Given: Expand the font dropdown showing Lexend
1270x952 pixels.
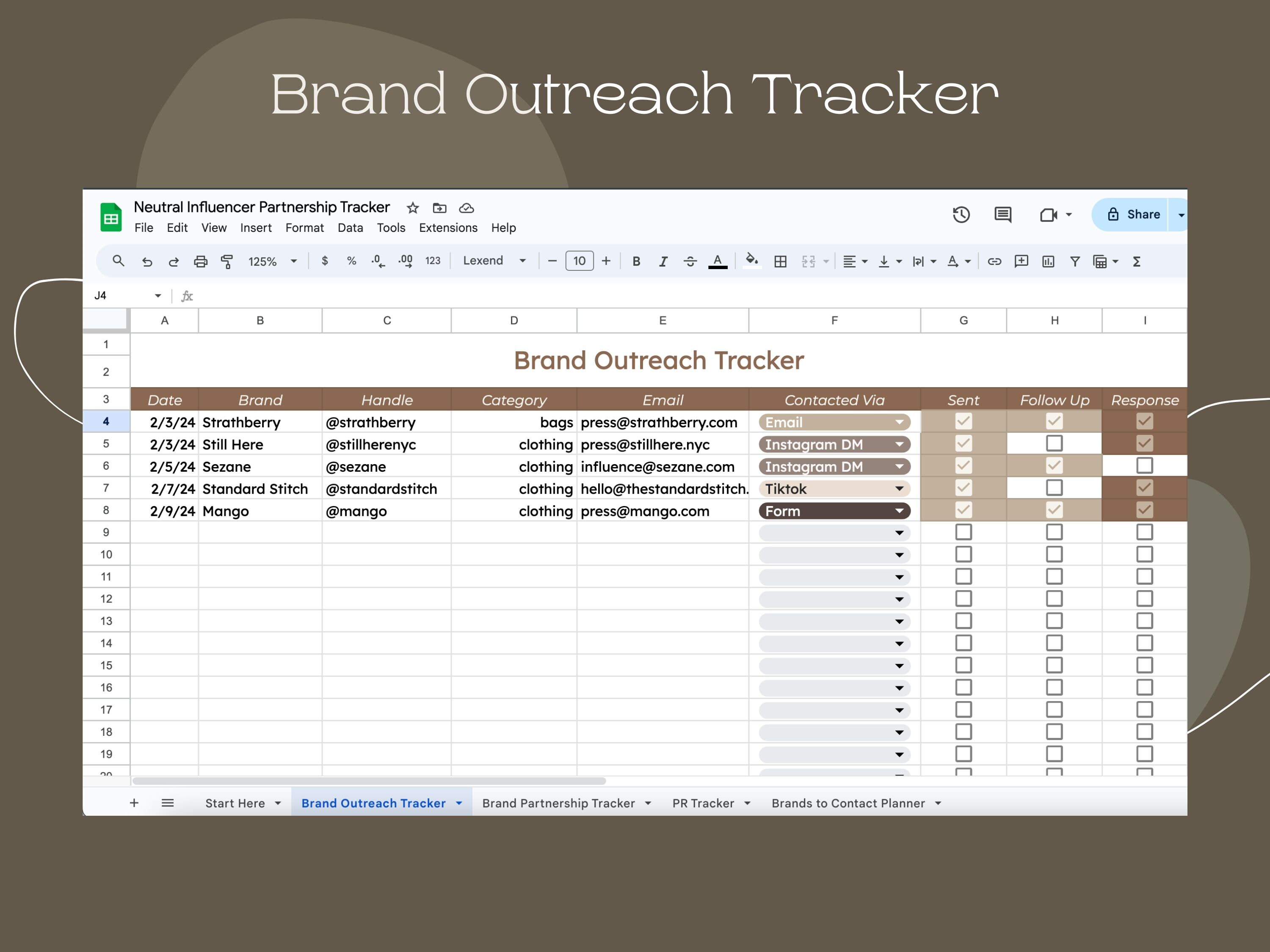Looking at the screenshot, I should 523,261.
